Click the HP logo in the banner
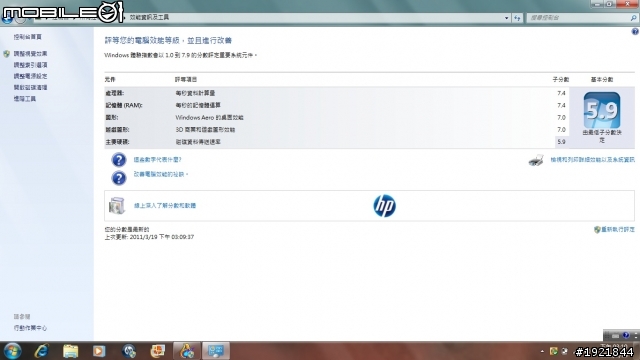The width and height of the screenshot is (640, 360). tap(384, 206)
